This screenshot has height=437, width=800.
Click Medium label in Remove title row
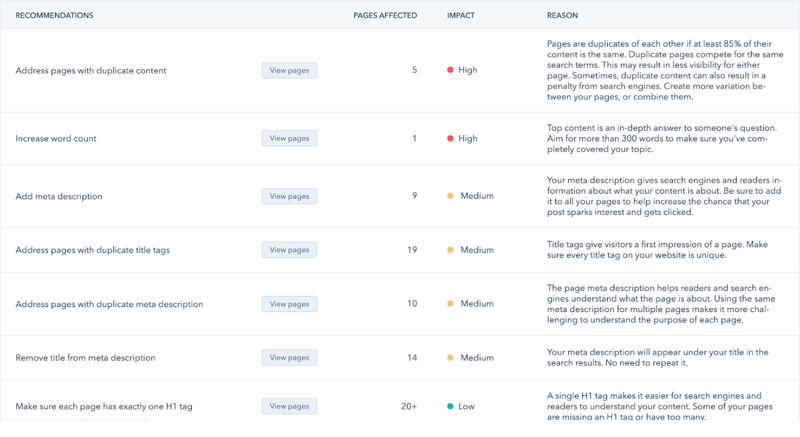[x=477, y=357]
